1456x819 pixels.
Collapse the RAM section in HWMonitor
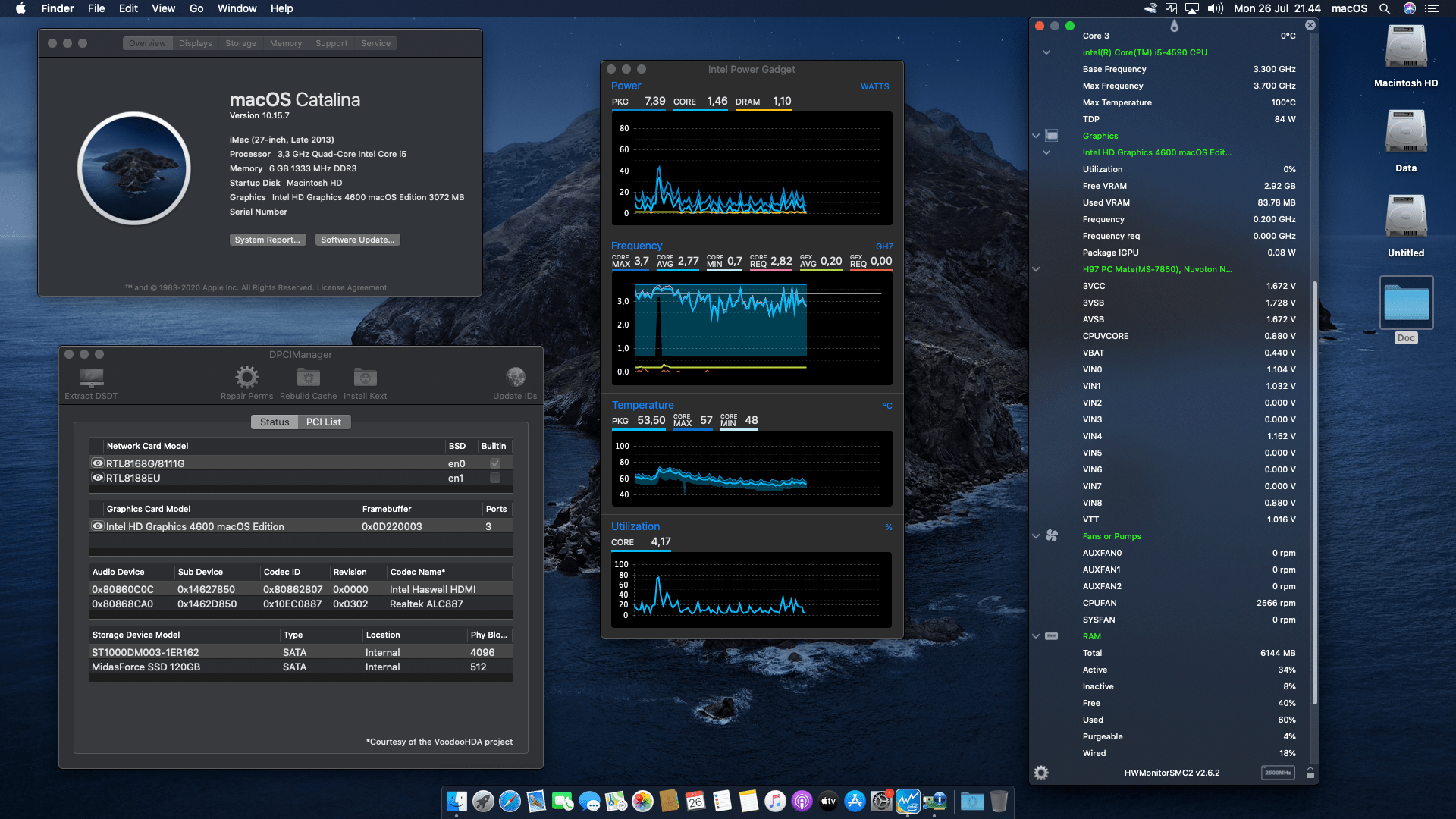click(x=1036, y=636)
